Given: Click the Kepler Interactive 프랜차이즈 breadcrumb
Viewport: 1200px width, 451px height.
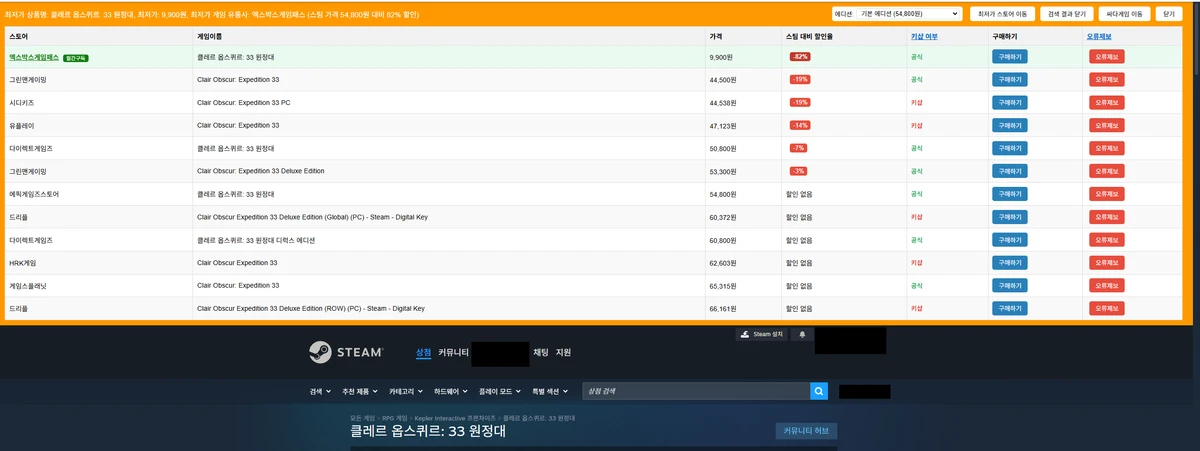Looking at the screenshot, I should click(x=455, y=416).
